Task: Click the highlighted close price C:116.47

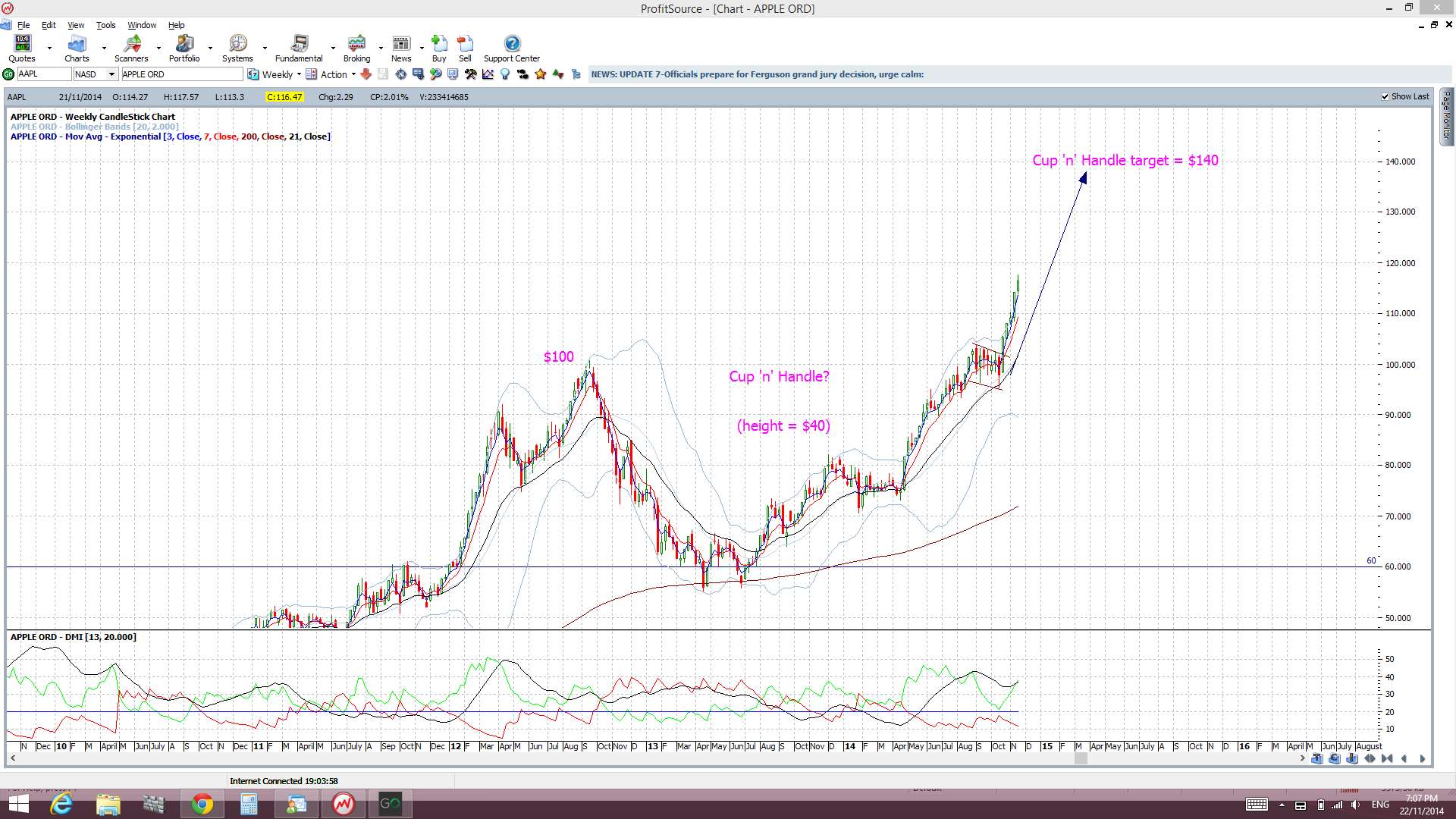Action: pyautogui.click(x=284, y=97)
